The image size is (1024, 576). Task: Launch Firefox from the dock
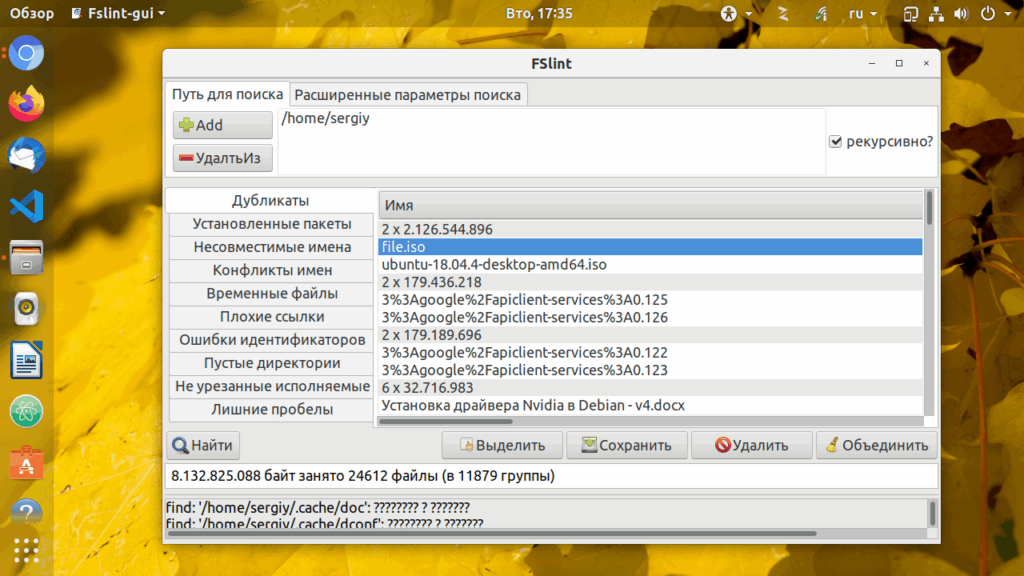pyautogui.click(x=26, y=104)
